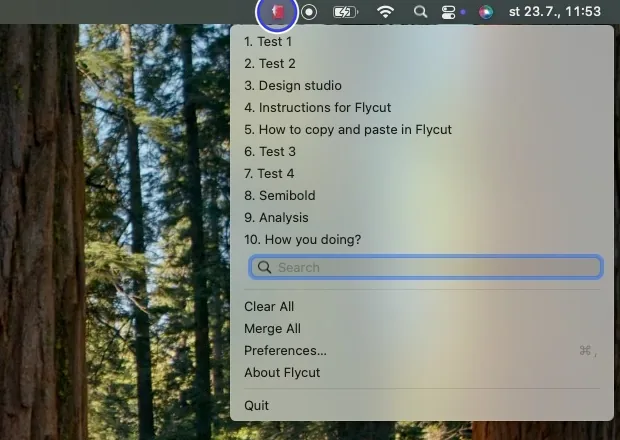Choose Merge All
The image size is (620, 440).
click(x=422, y=329)
